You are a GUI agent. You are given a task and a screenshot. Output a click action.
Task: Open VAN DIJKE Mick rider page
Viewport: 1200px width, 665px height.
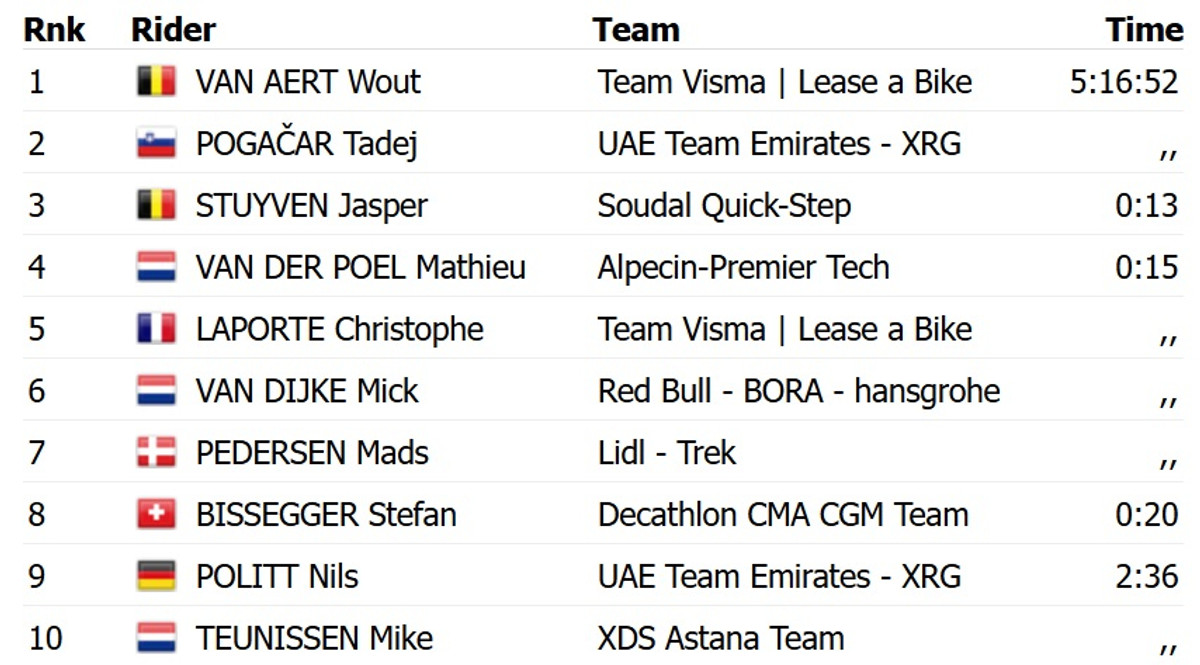click(307, 391)
